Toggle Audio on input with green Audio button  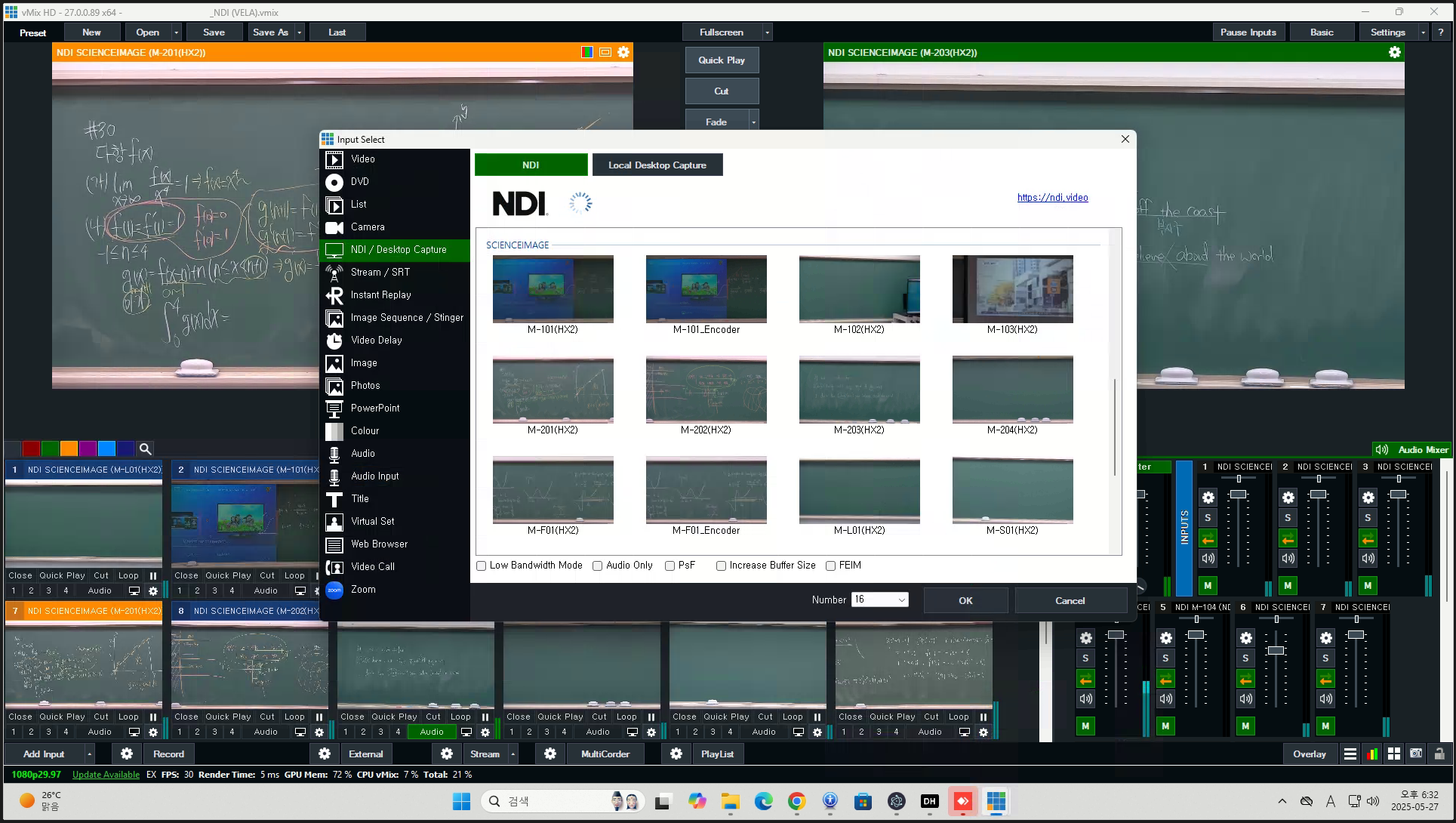(x=432, y=732)
